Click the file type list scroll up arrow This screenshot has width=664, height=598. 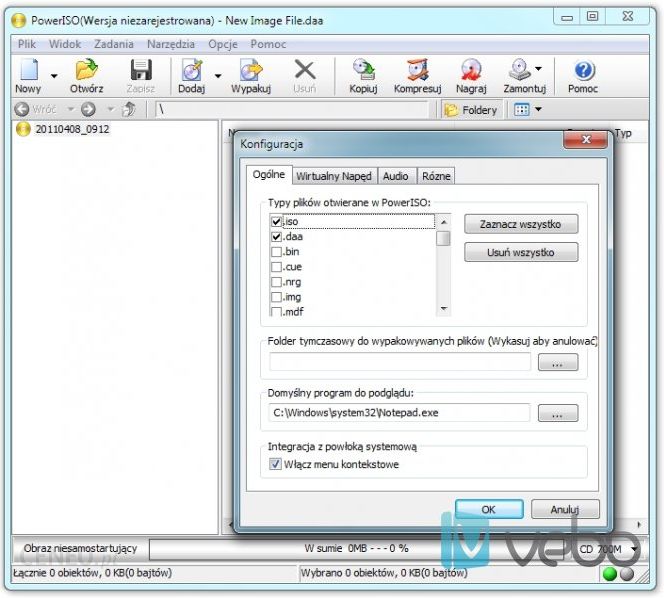tap(443, 222)
